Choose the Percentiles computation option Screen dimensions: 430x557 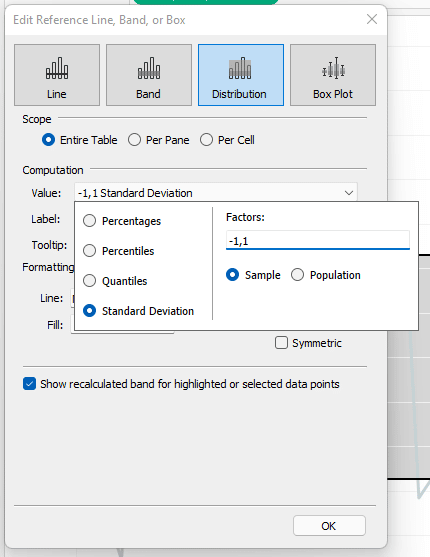click(x=89, y=251)
